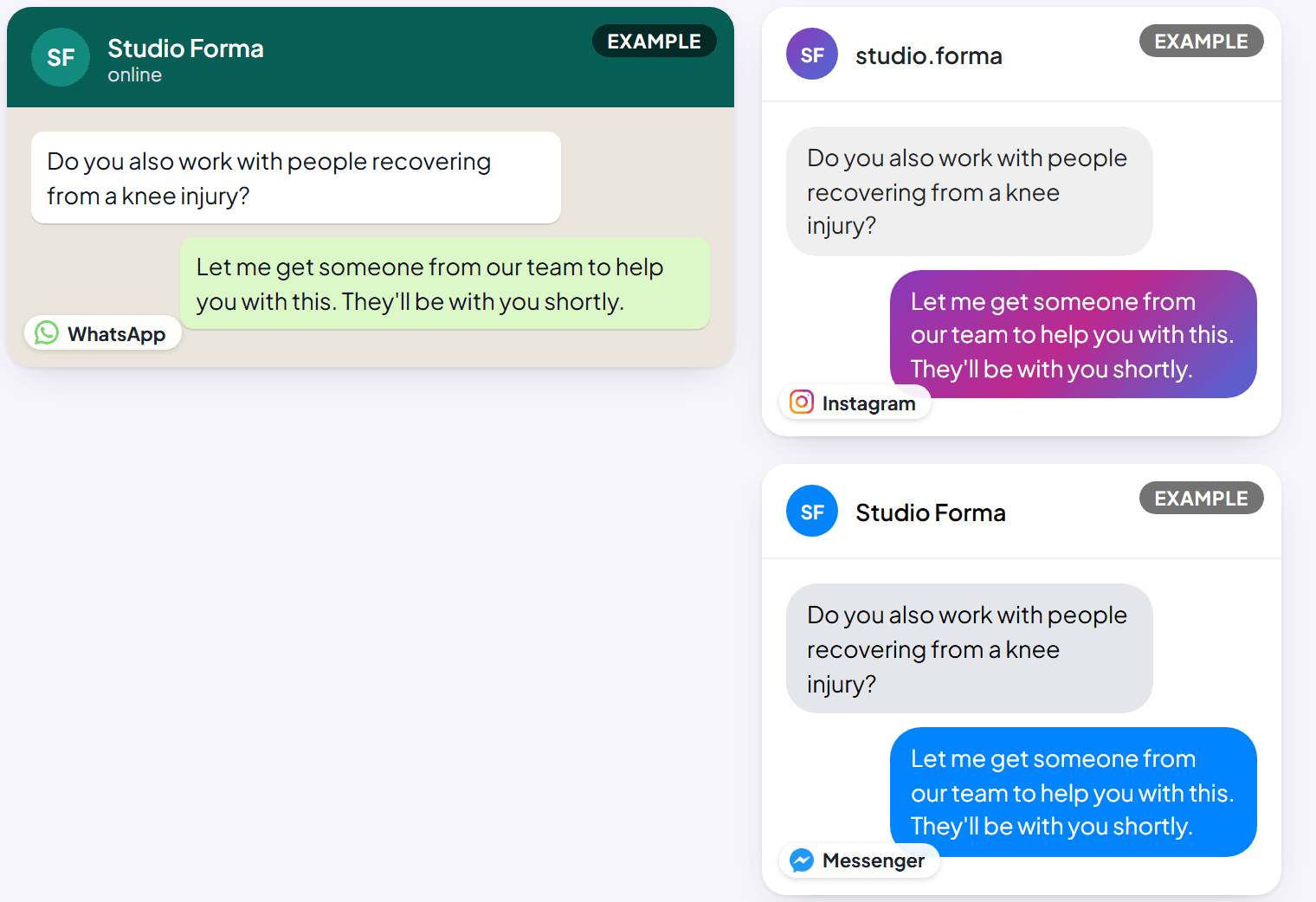The width and height of the screenshot is (1316, 902).
Task: Open the Messenger channel label pill
Action: point(860,860)
